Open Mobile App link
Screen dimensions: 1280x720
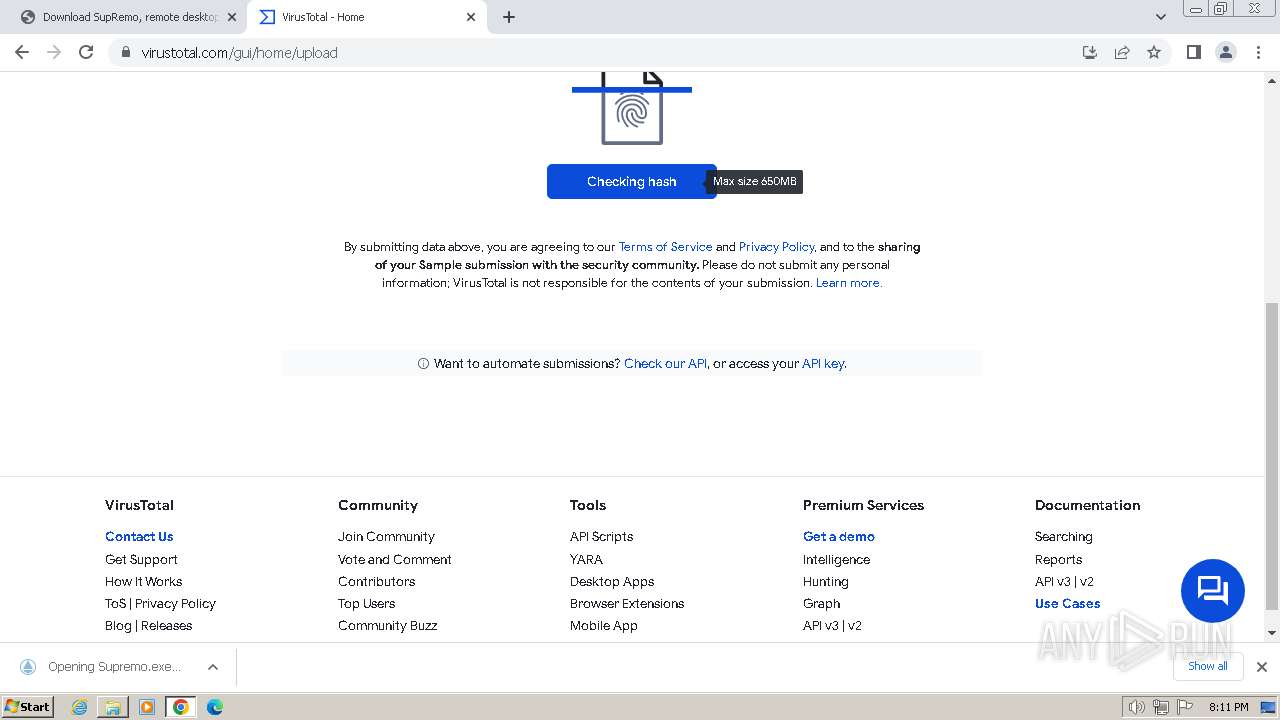point(604,626)
